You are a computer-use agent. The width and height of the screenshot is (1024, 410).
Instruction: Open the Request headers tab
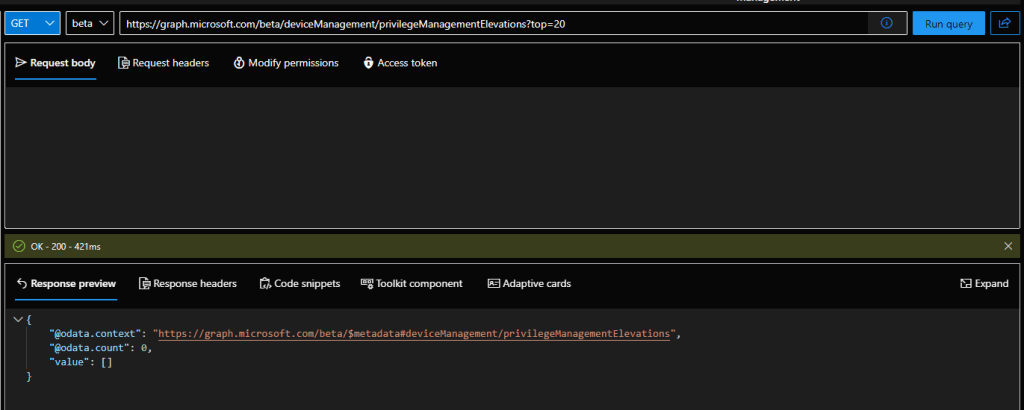(163, 63)
